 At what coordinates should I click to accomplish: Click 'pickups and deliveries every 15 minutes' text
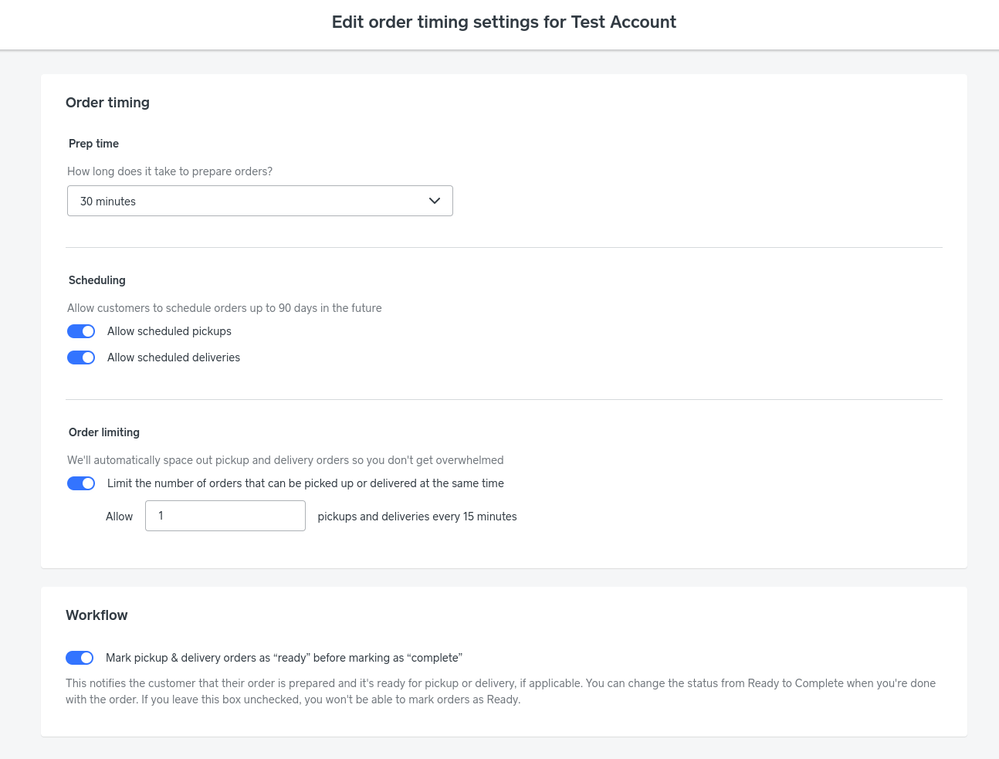click(417, 517)
